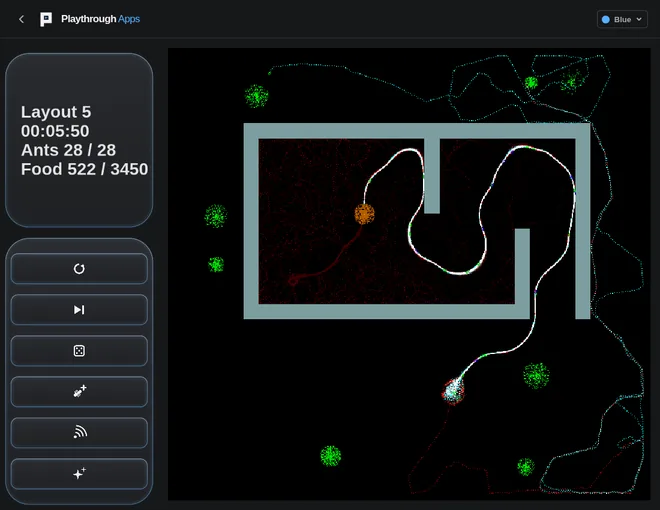This screenshot has height=510, width=660.
Task: Select the Ants 28 / 28 counter
Action: tap(68, 150)
